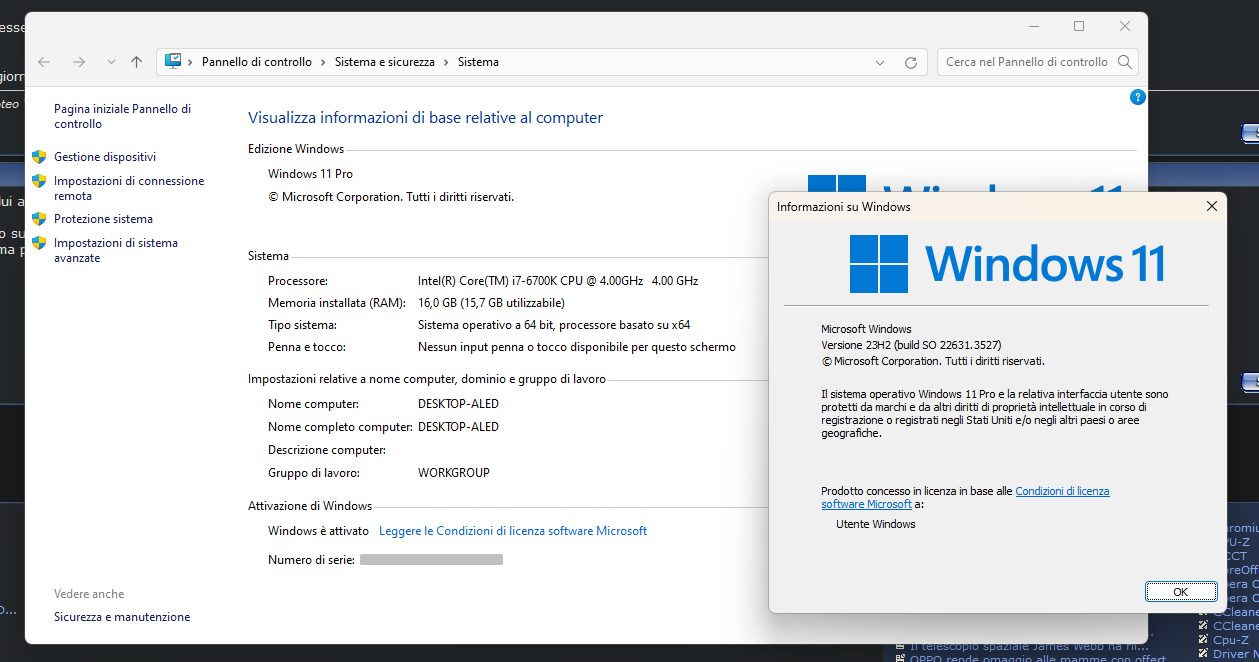Click the Intel Core i7-6700K processor value

(558, 281)
